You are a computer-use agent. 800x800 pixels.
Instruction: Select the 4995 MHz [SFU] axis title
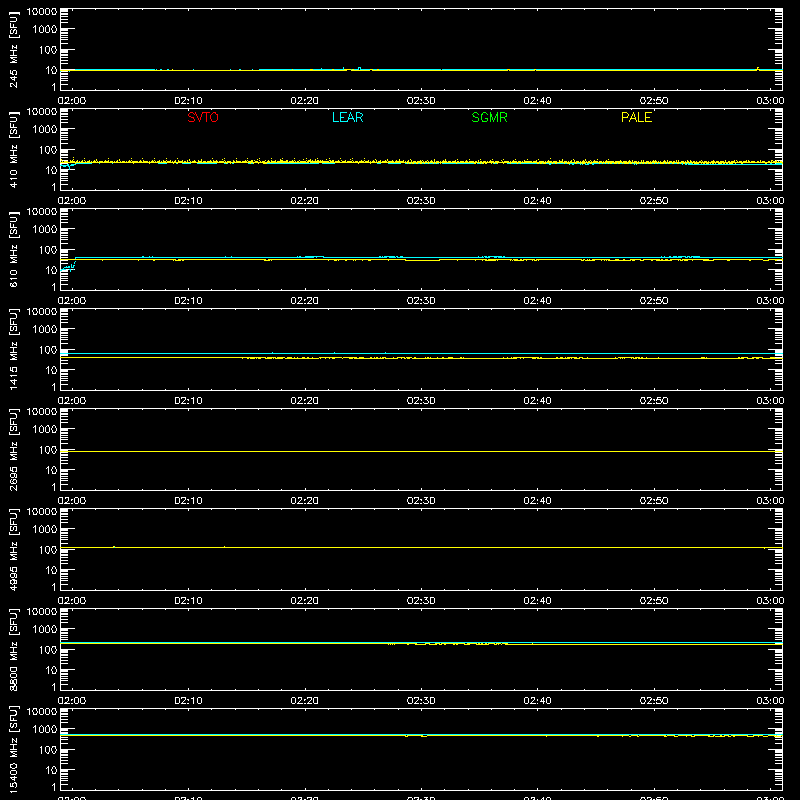point(13,549)
